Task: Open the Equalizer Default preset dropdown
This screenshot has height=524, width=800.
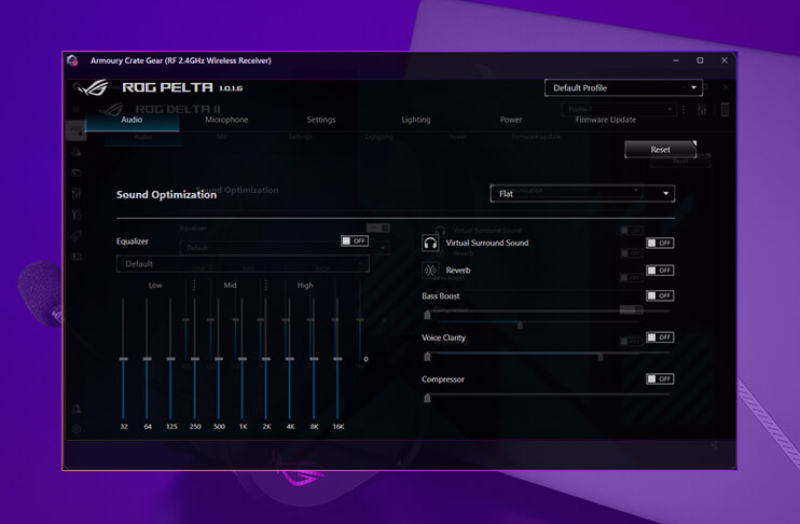Action: click(x=243, y=264)
